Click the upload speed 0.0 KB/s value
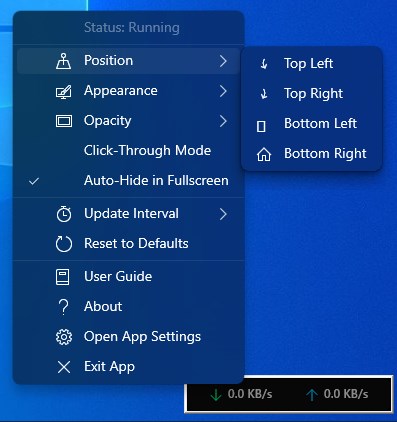 tap(346, 394)
